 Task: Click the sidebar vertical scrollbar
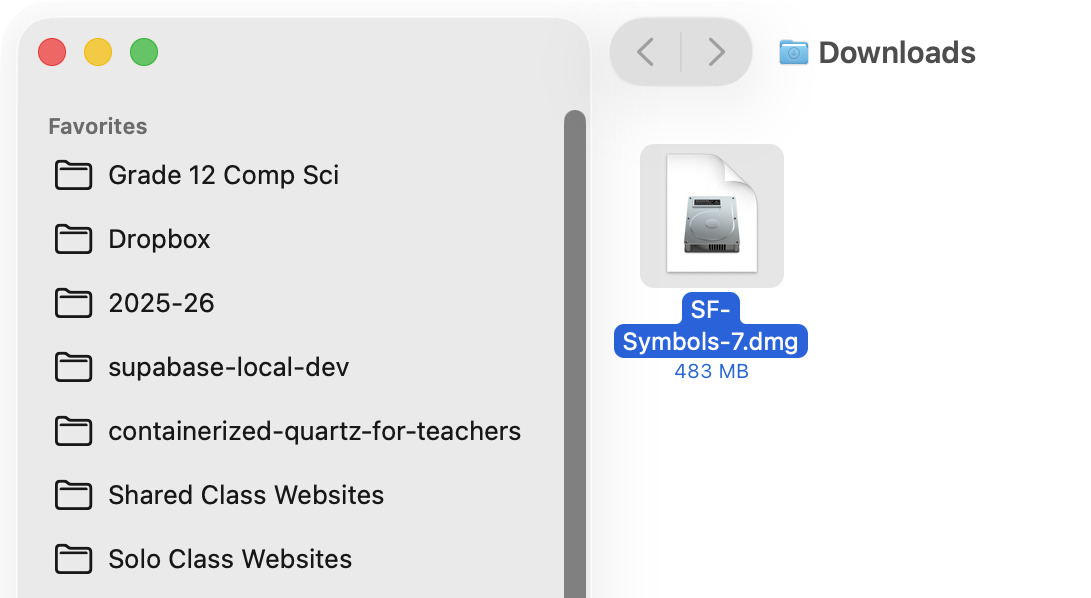click(575, 350)
